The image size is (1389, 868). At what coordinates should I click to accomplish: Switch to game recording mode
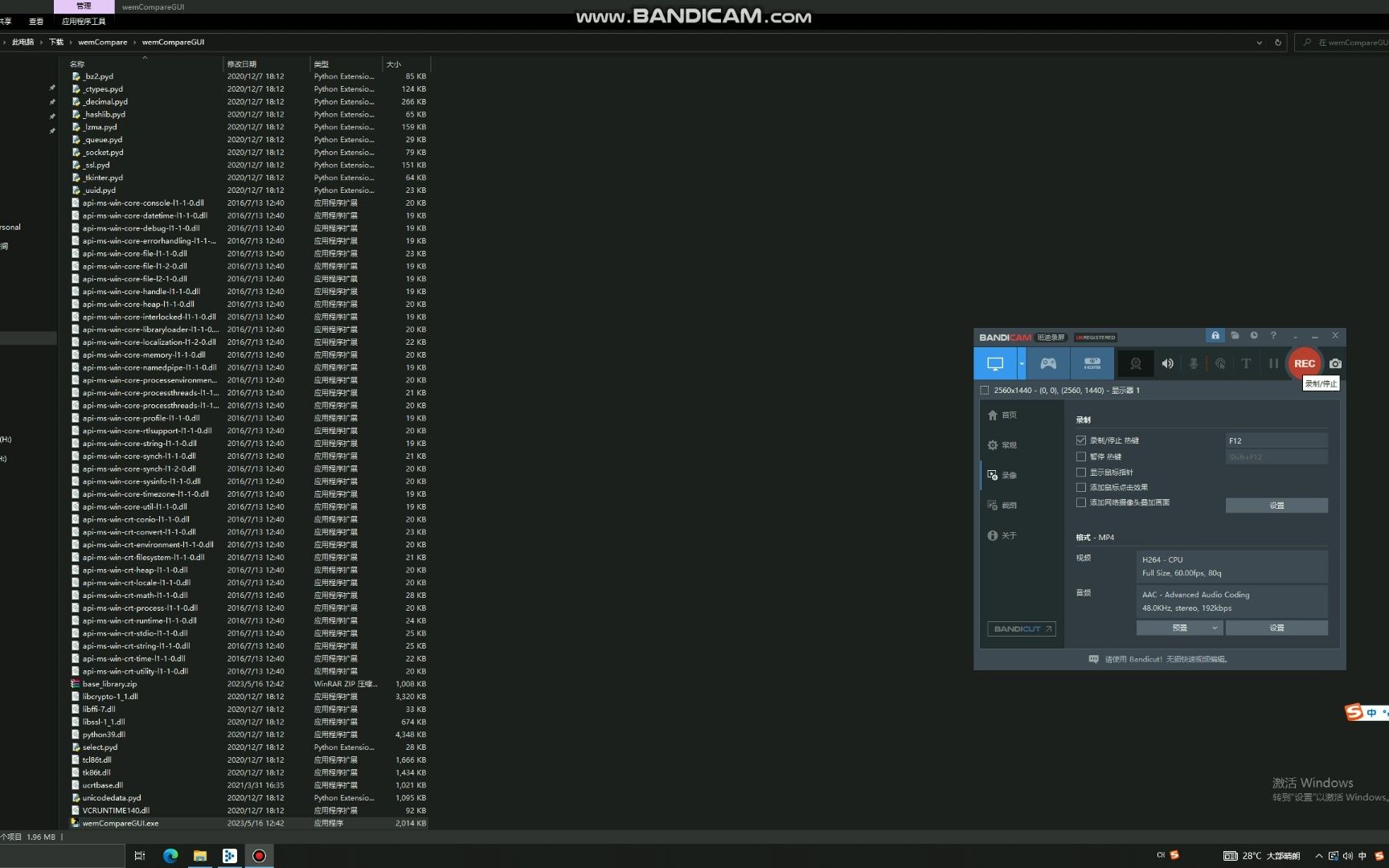(x=1048, y=363)
